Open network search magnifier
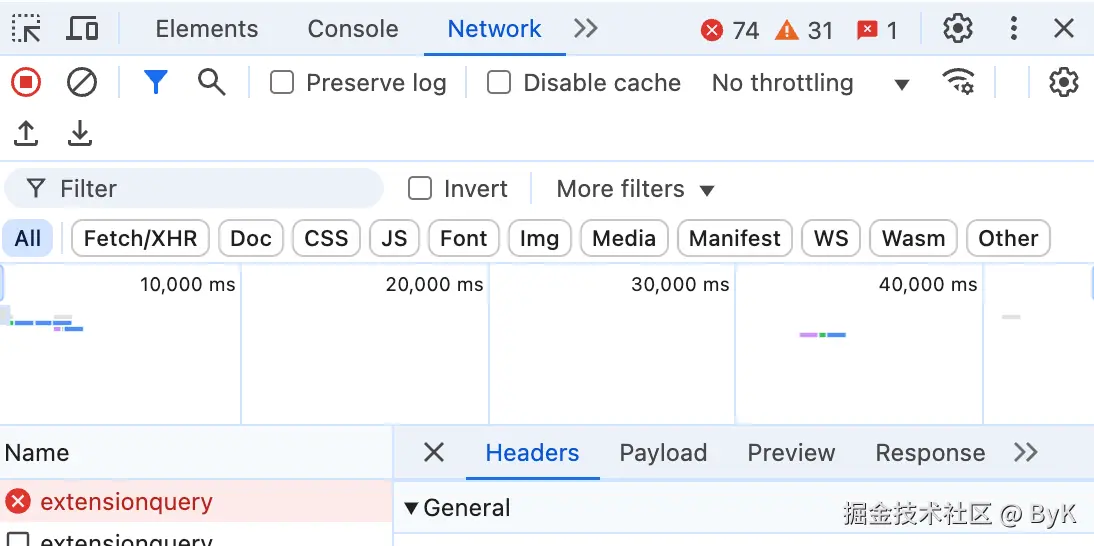The image size is (1094, 546). point(211,83)
